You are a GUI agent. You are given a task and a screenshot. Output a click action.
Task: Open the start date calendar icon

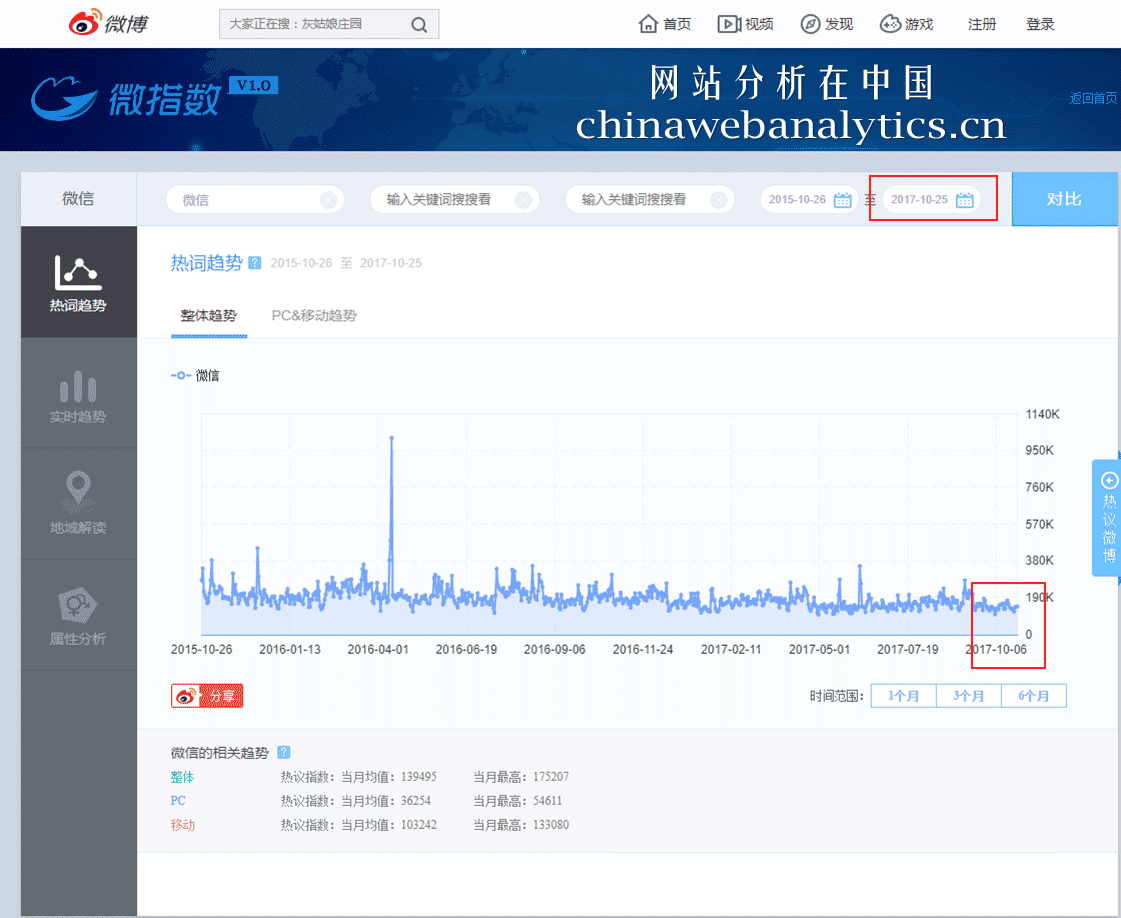[843, 200]
